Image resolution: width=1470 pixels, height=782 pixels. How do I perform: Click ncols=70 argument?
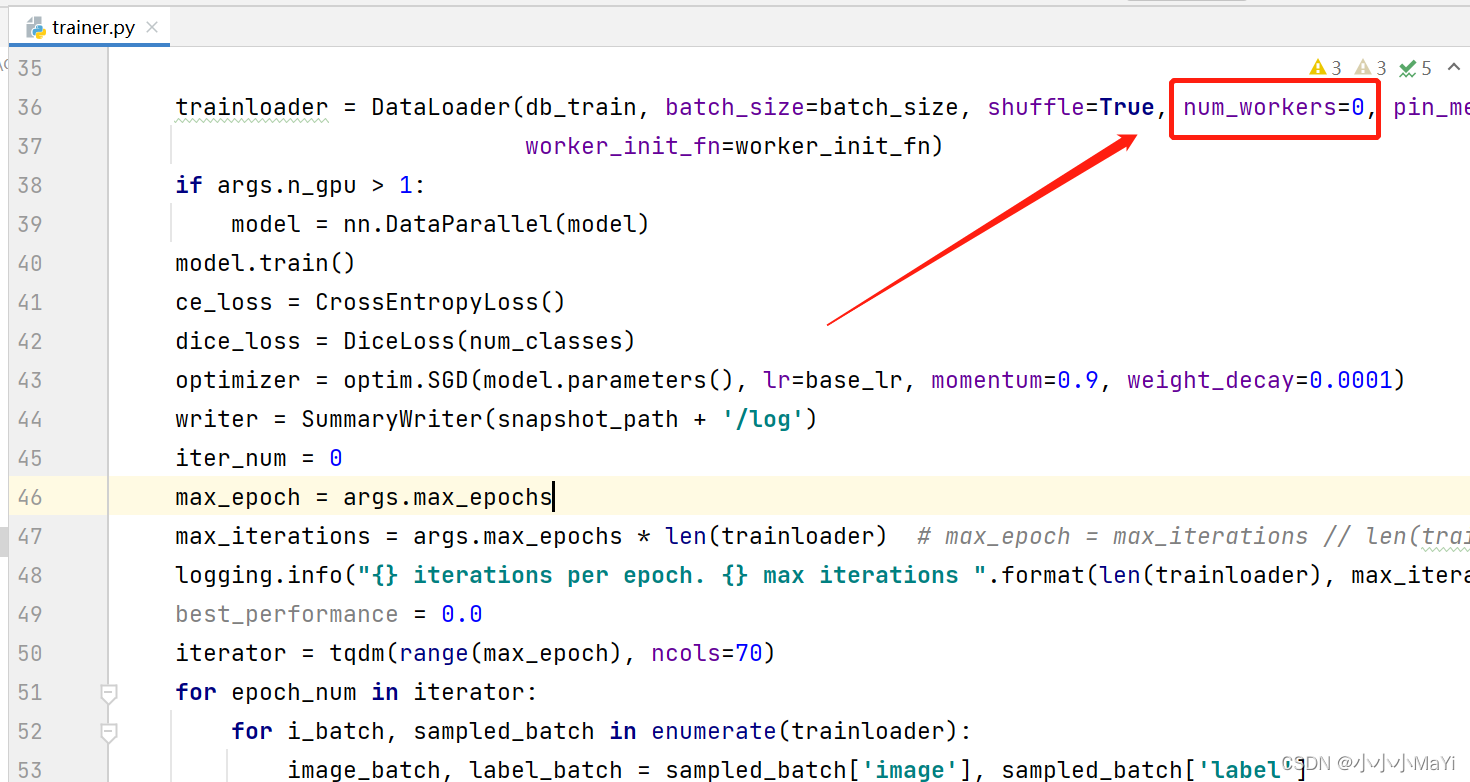pyautogui.click(x=707, y=653)
